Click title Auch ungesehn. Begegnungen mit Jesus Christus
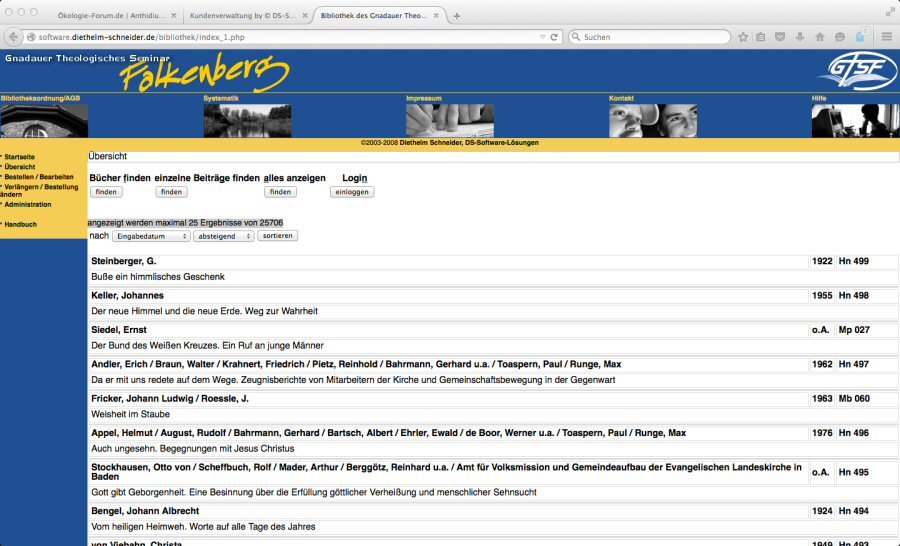The image size is (900, 546). coord(193,449)
